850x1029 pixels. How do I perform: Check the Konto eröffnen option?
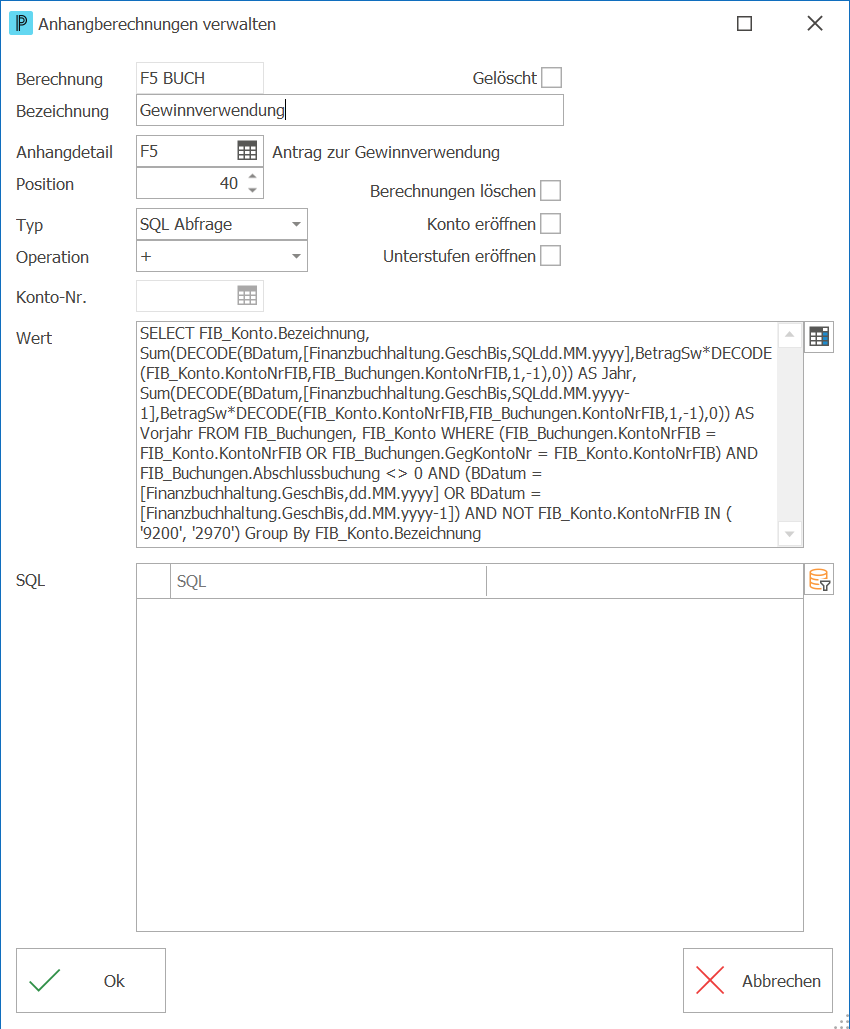pyautogui.click(x=551, y=224)
